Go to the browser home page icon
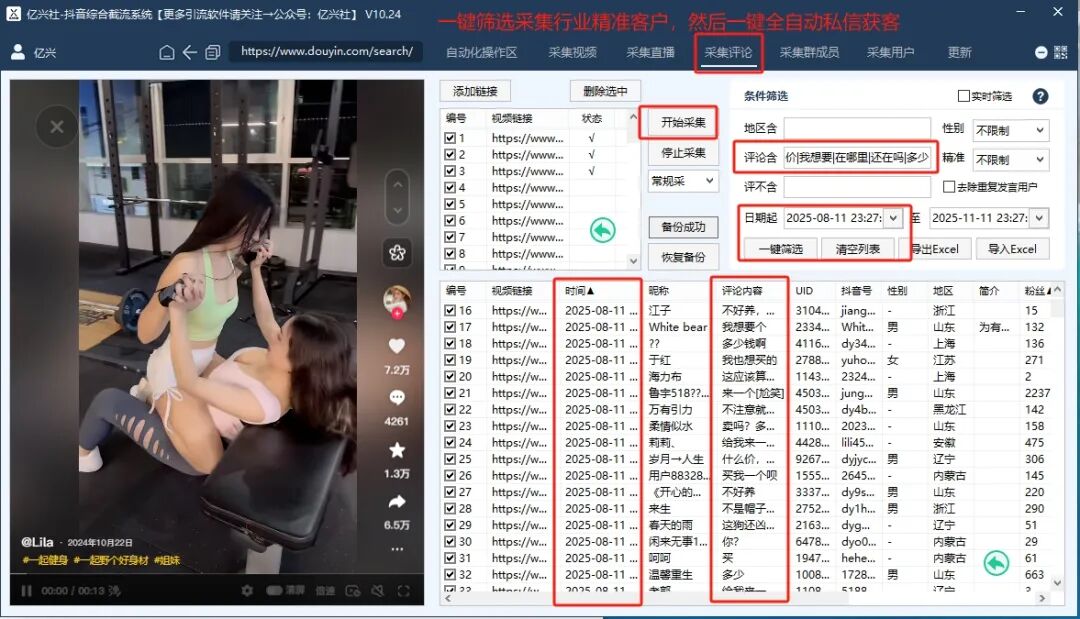This screenshot has height=619, width=1080. pyautogui.click(x=167, y=52)
